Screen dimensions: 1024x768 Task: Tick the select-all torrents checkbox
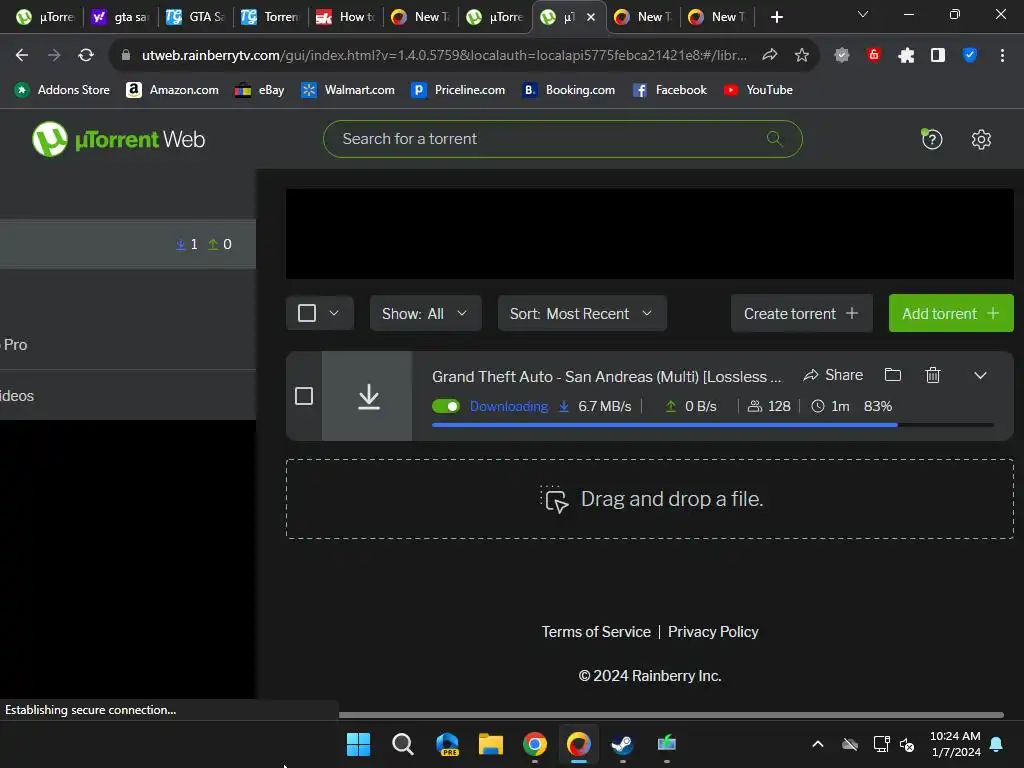(x=307, y=313)
